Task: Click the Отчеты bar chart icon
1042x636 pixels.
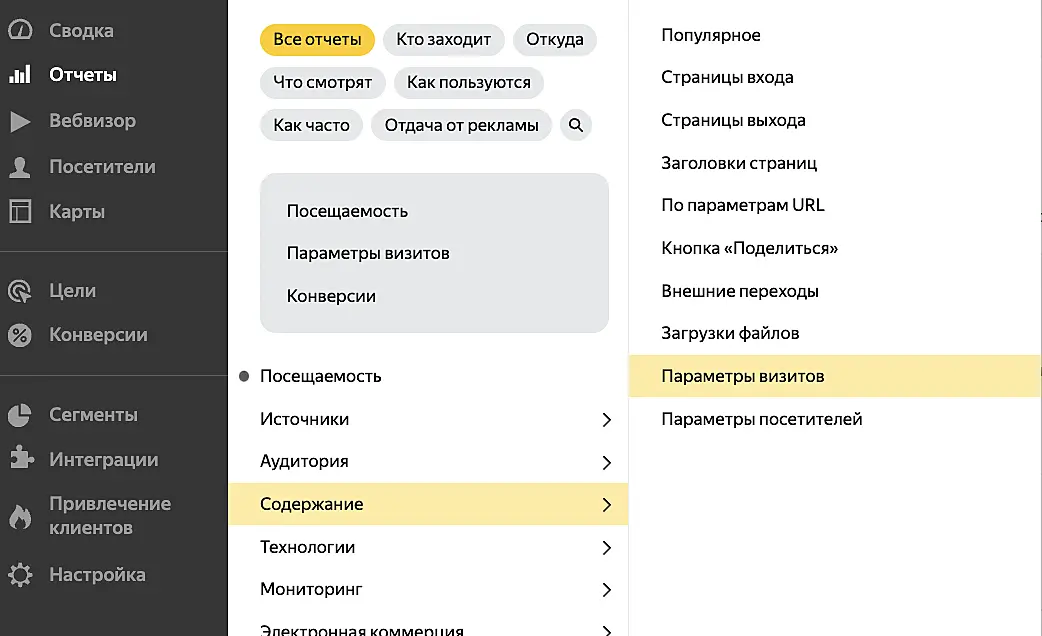Action: 20,75
